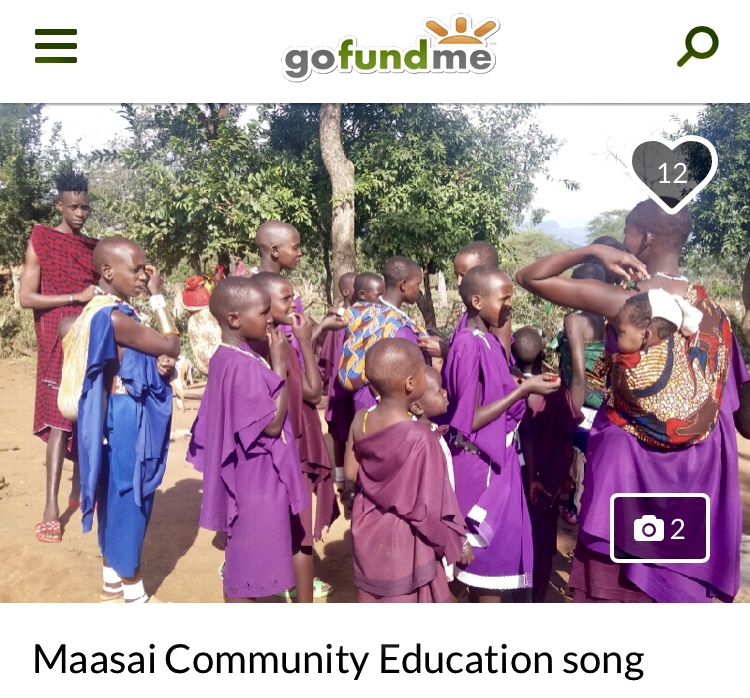Screen dimensions: 750x698
Task: Open the campaign photo gallery button
Action: pos(660,528)
